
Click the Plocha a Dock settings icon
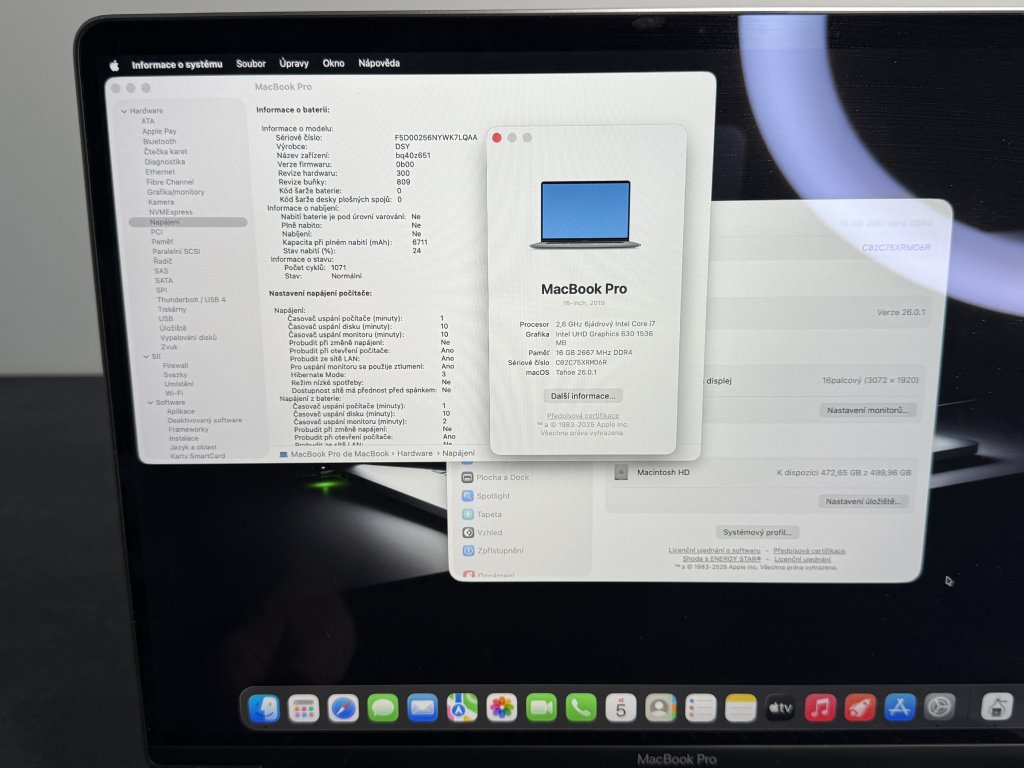(468, 477)
